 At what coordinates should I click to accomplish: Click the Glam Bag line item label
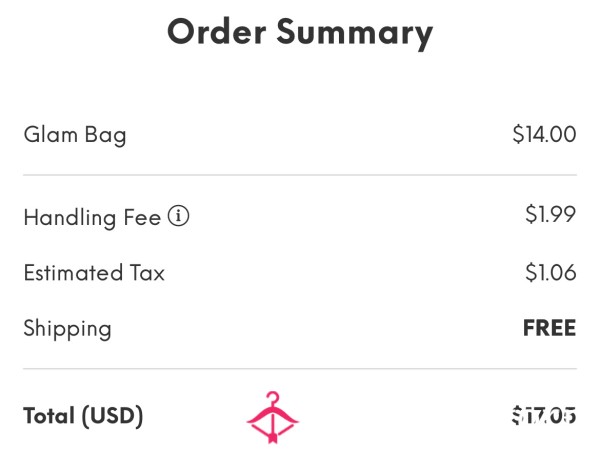[75, 135]
